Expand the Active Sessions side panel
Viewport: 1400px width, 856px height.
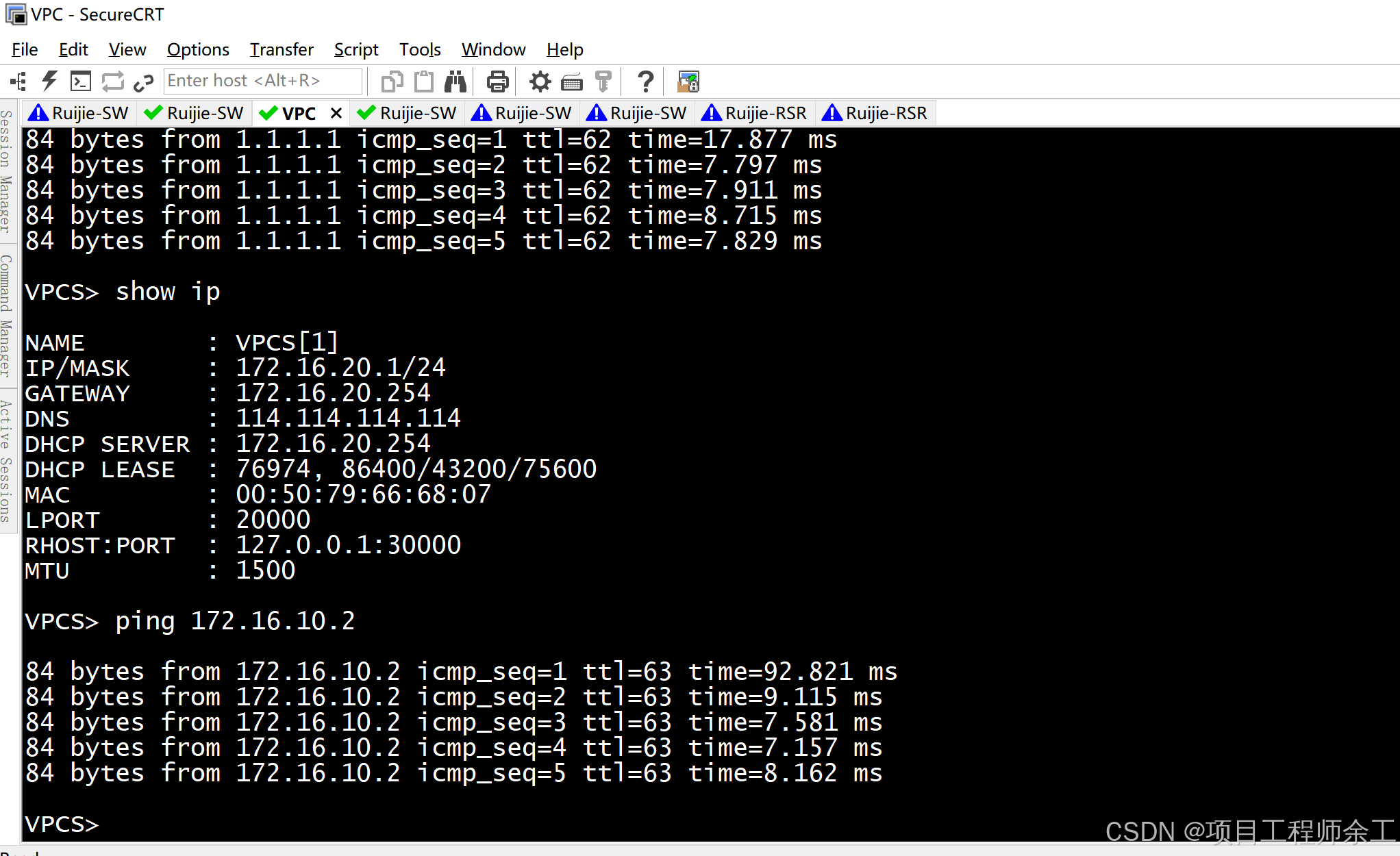click(7, 461)
